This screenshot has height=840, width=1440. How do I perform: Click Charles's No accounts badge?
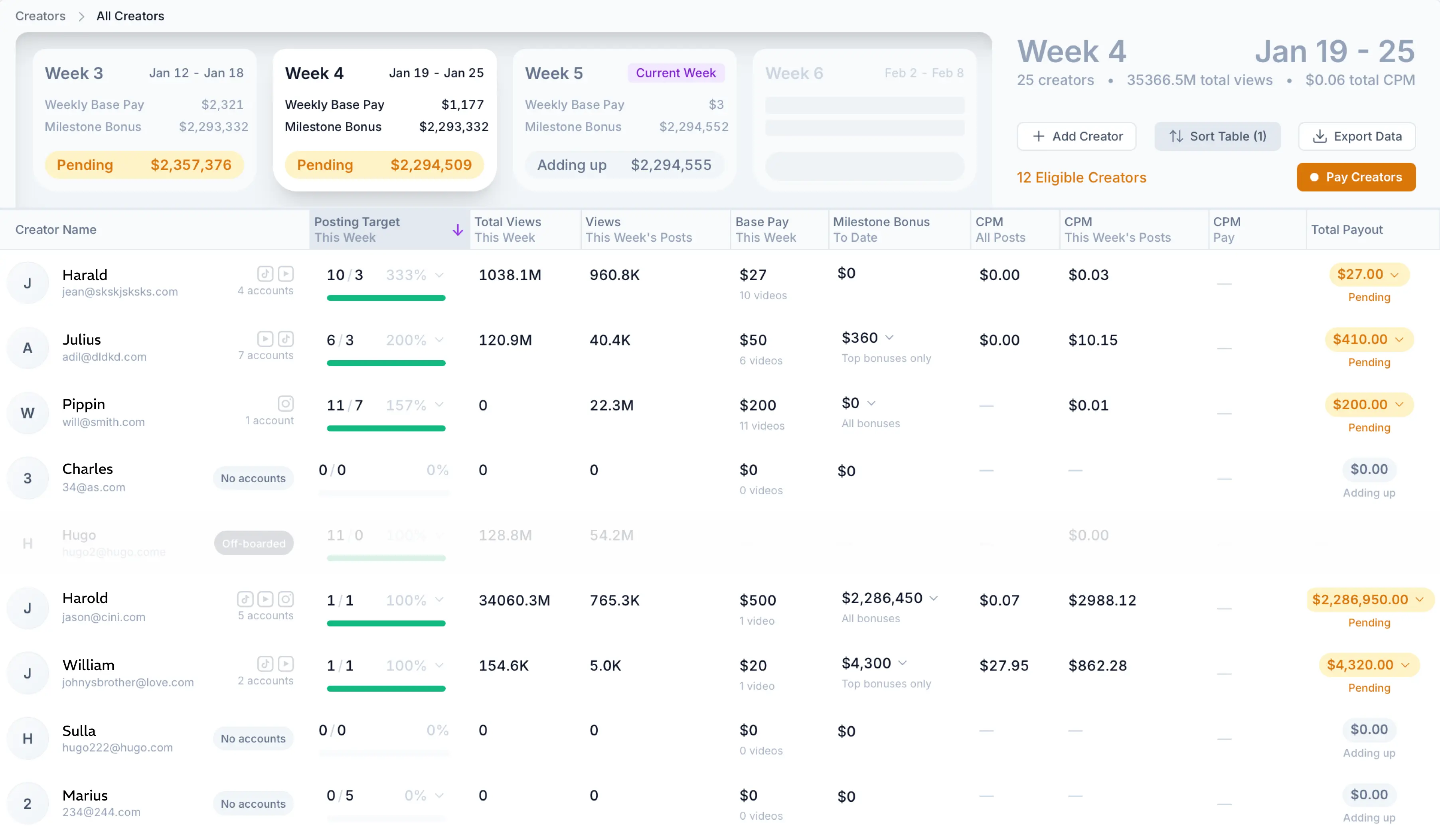pos(253,479)
